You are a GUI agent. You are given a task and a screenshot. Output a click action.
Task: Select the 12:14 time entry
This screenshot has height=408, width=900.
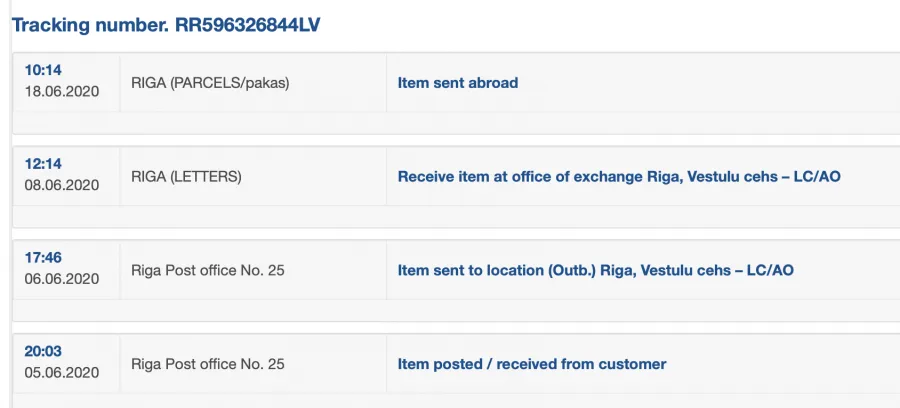[42, 164]
